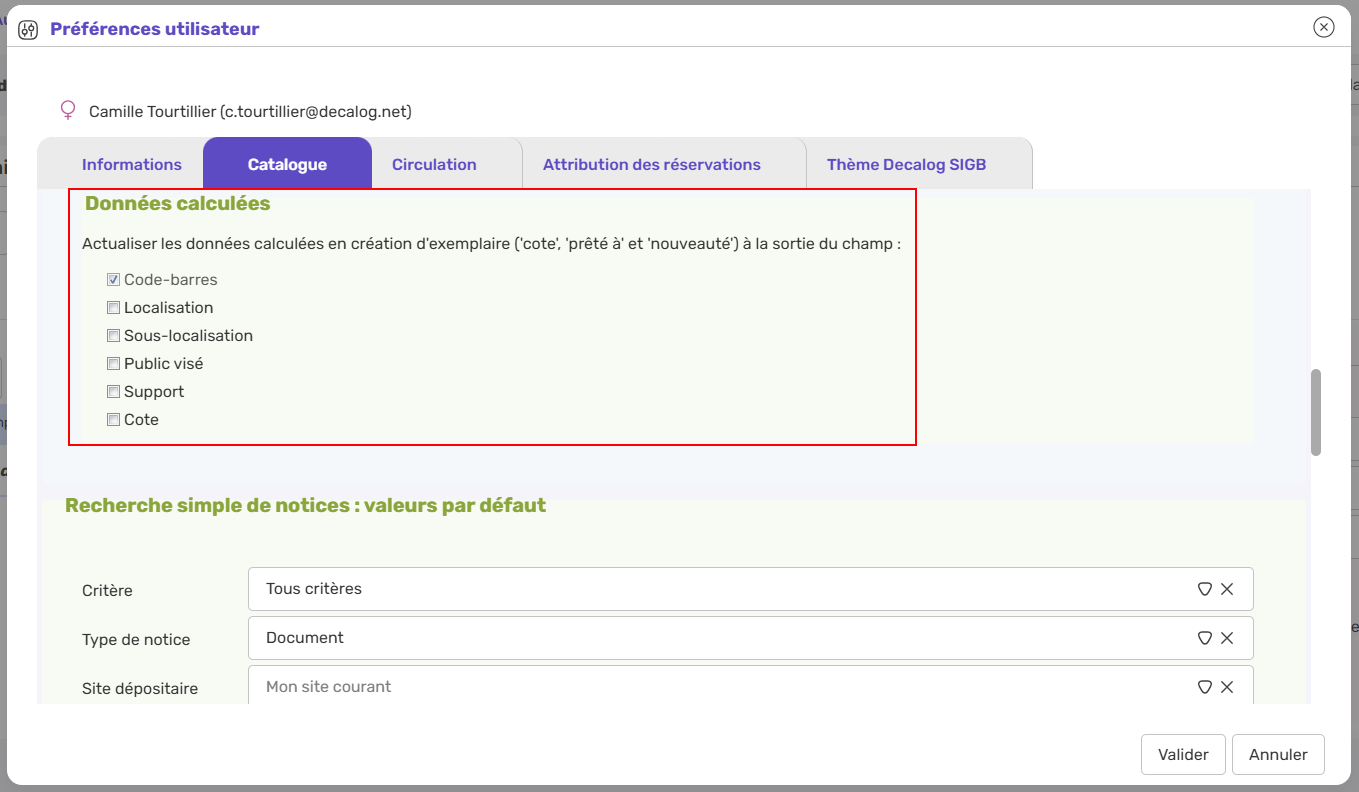The width and height of the screenshot is (1359, 792).
Task: Click the dropdown triangle icon of Type de notice
Action: [x=1204, y=638]
